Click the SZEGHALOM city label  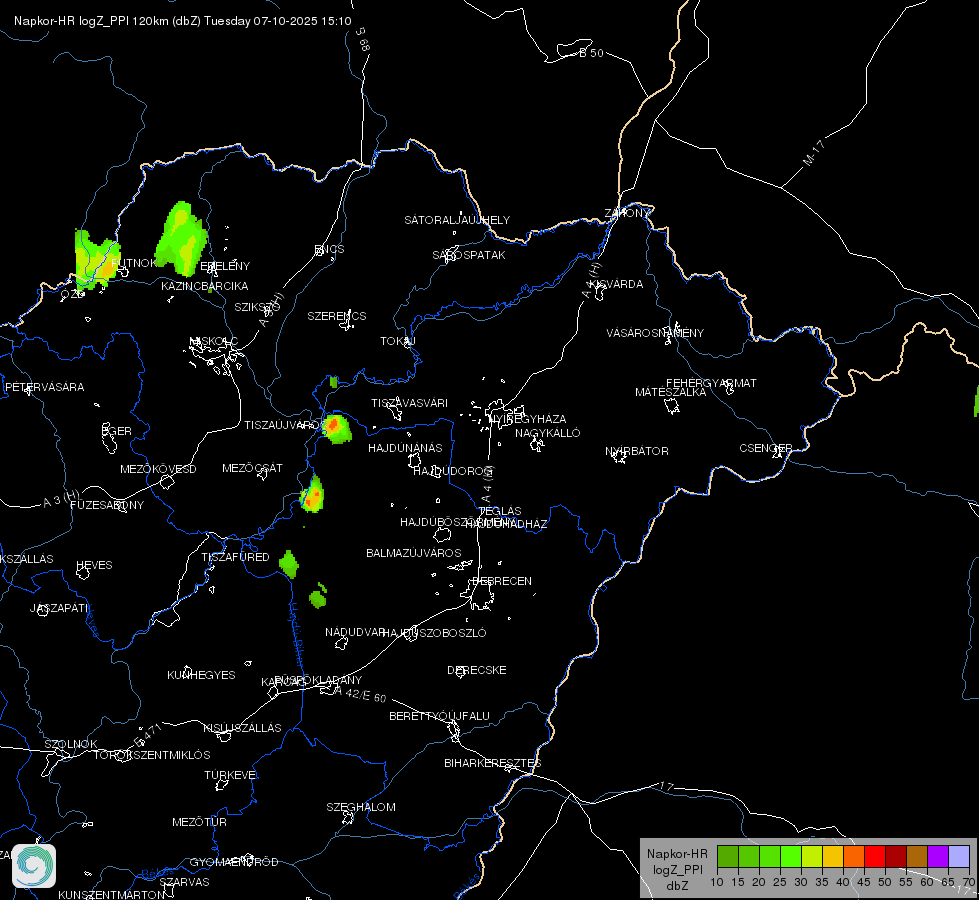click(x=361, y=807)
